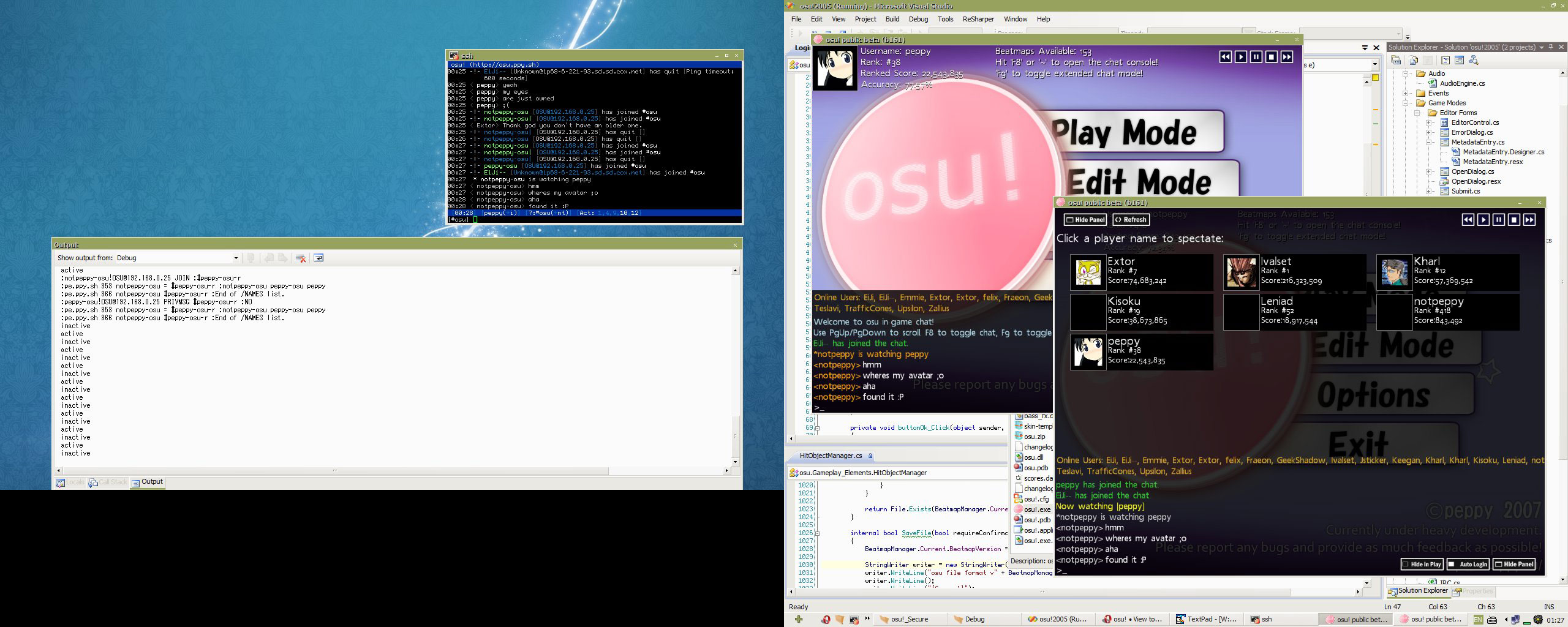Toggle word wrap in Output window
1568x627 pixels.
point(318,258)
